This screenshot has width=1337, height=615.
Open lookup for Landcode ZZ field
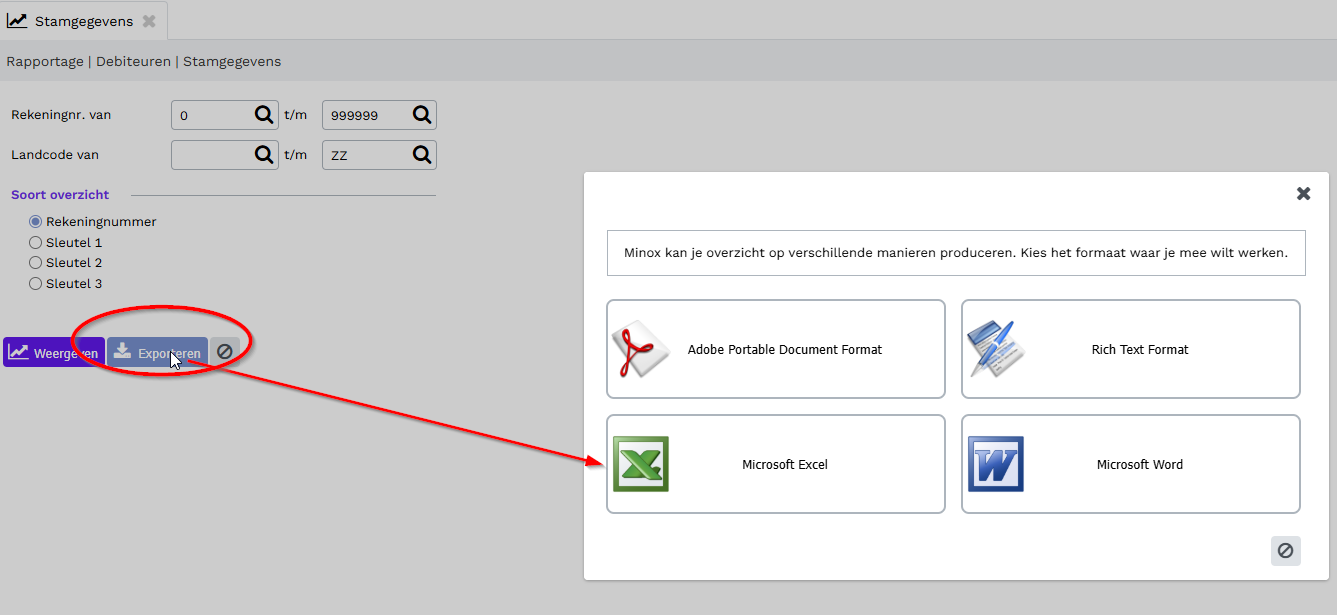coord(422,155)
